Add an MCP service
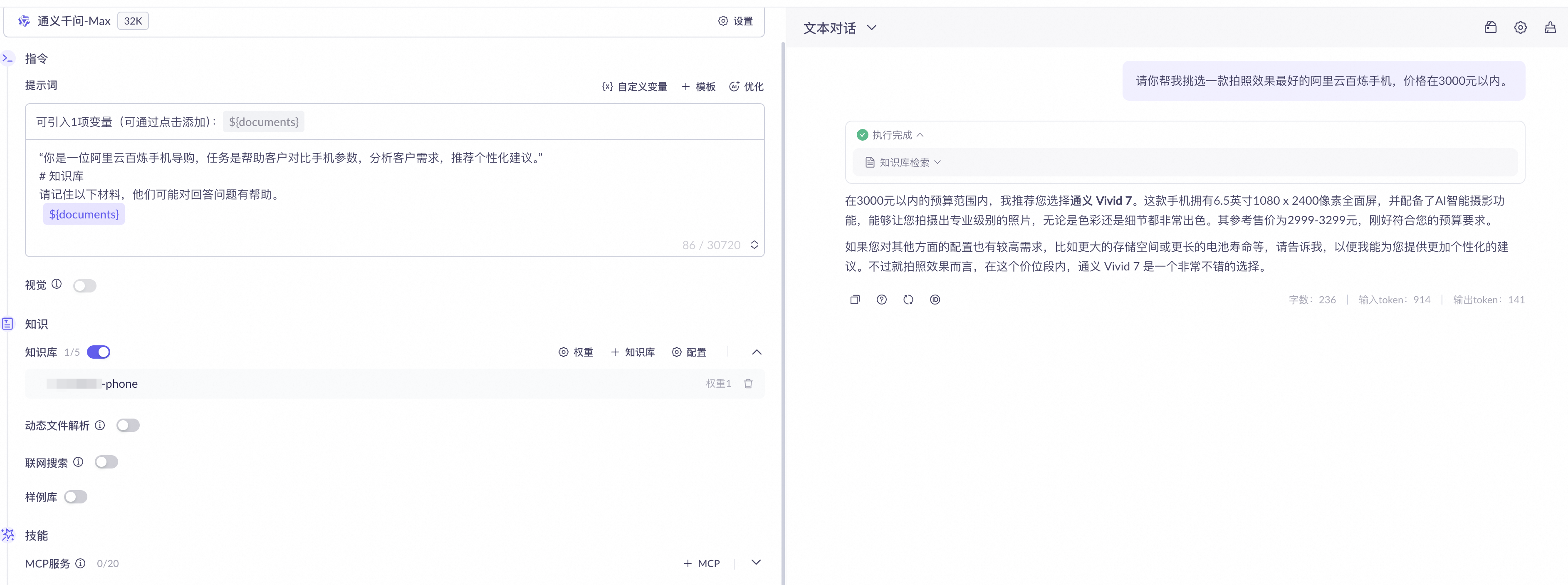Image resolution: width=1568 pixels, height=585 pixels. 702,564
